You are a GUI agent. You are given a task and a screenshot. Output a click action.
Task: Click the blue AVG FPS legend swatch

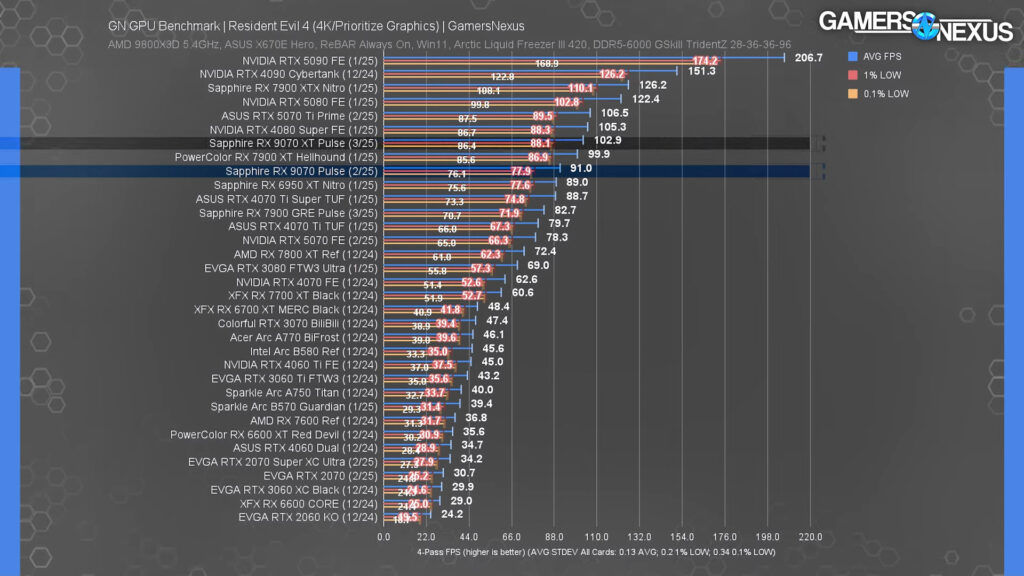click(852, 57)
